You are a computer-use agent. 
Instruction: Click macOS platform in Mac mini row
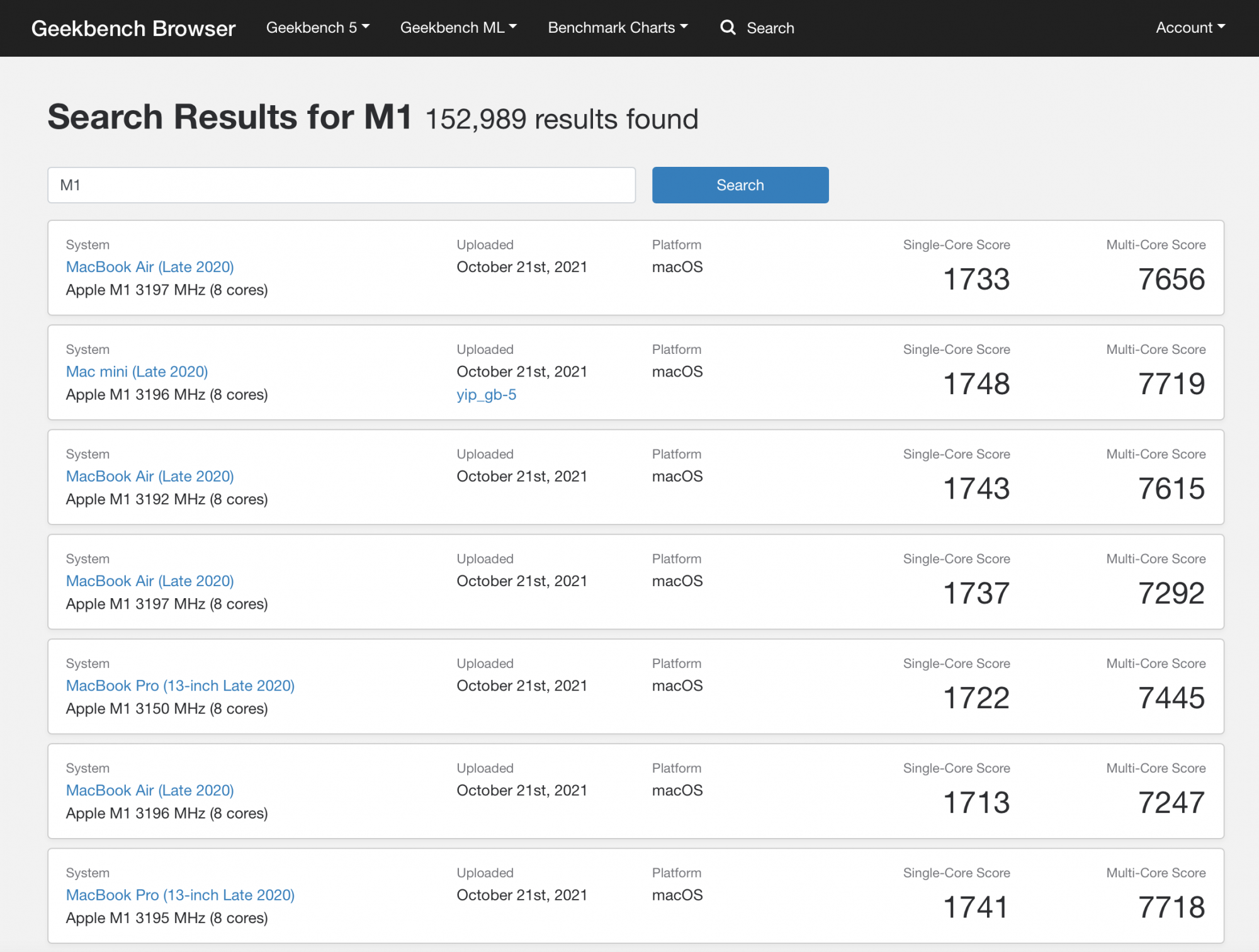point(677,371)
